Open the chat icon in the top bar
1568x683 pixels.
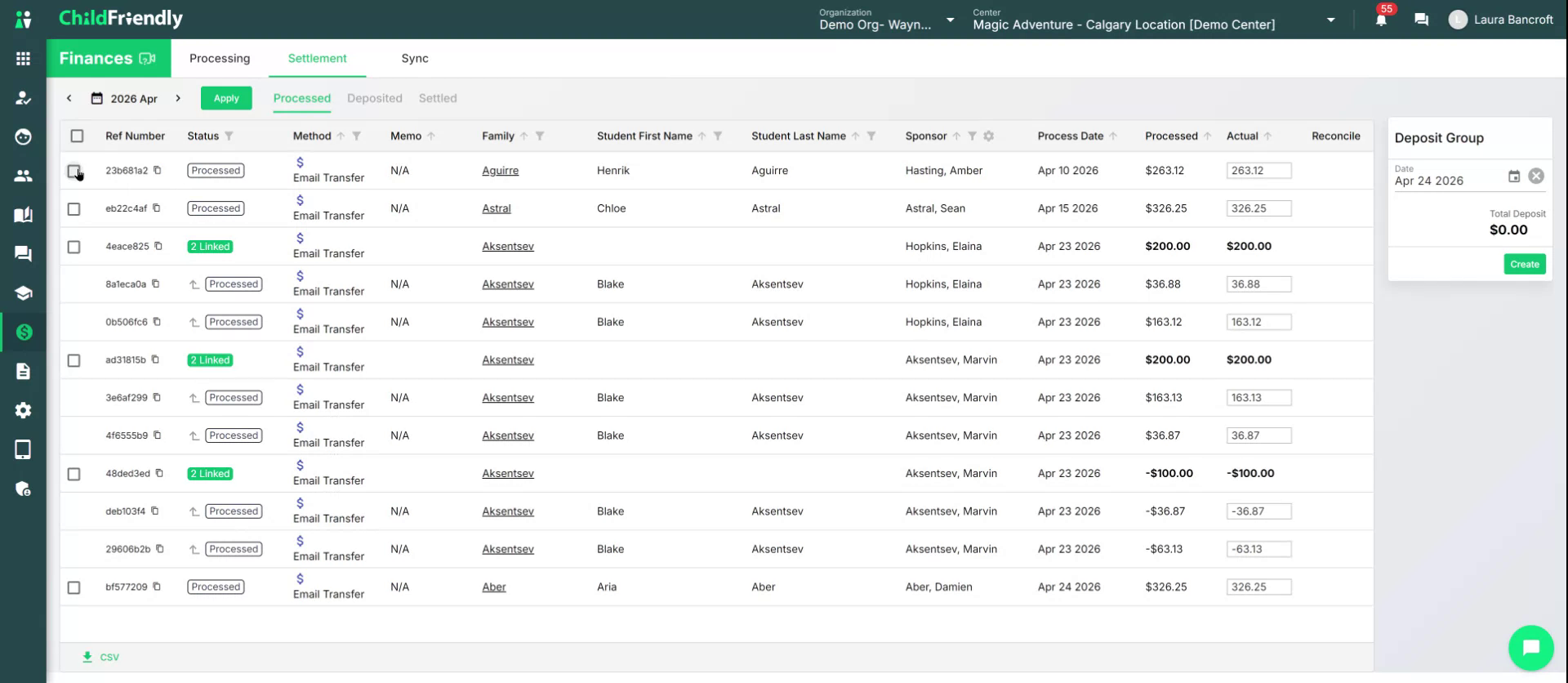[1421, 20]
